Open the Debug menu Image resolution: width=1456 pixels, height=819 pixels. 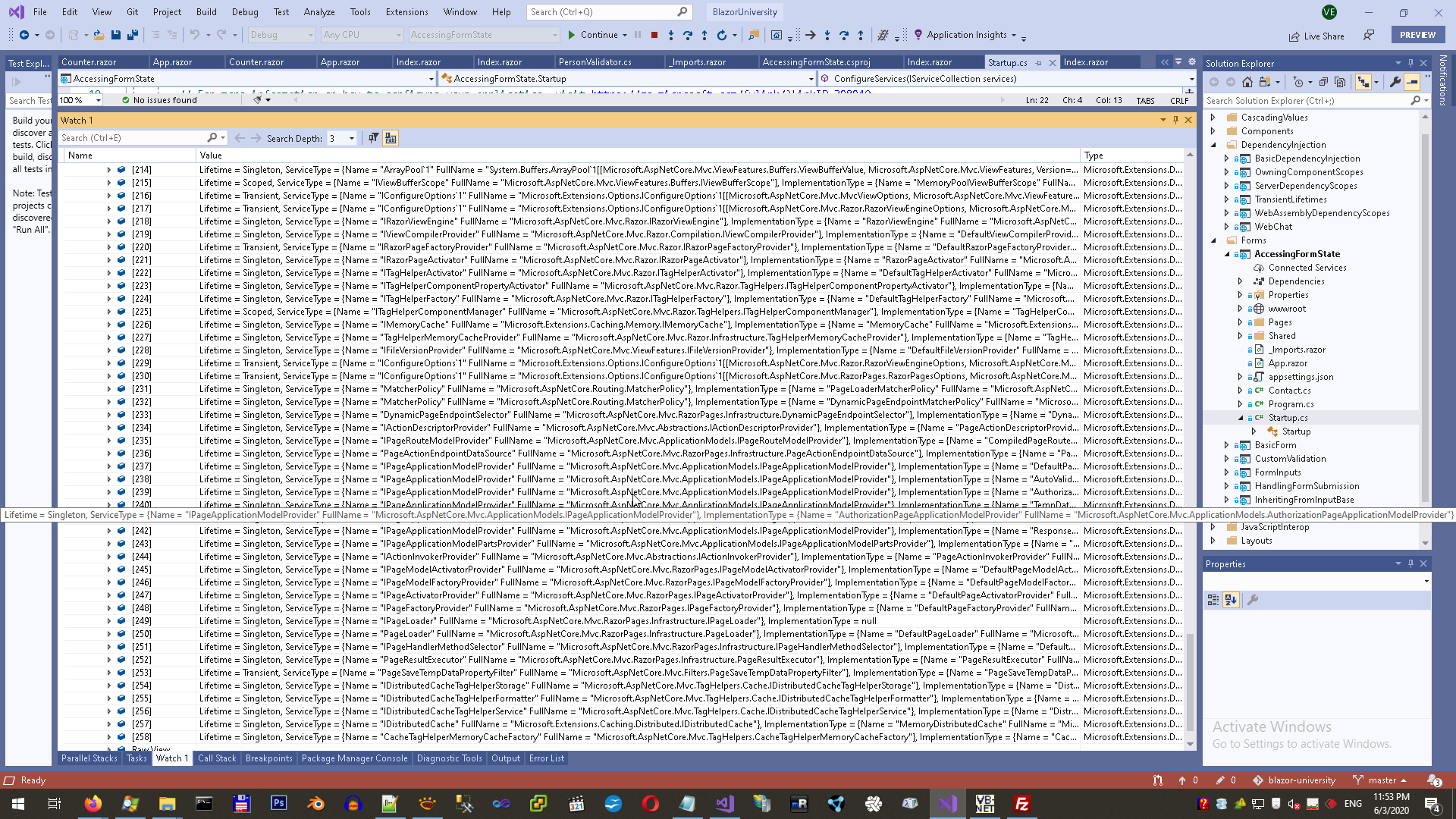(x=245, y=12)
